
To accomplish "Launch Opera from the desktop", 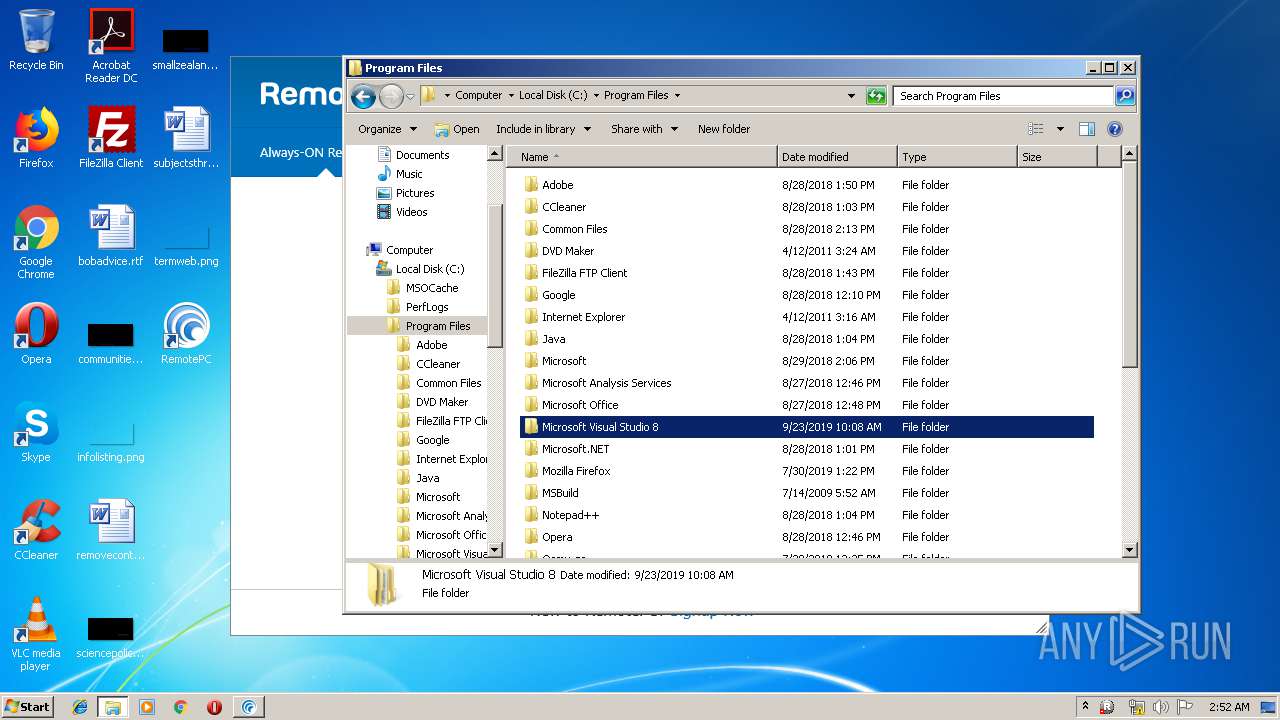I will (36, 333).
